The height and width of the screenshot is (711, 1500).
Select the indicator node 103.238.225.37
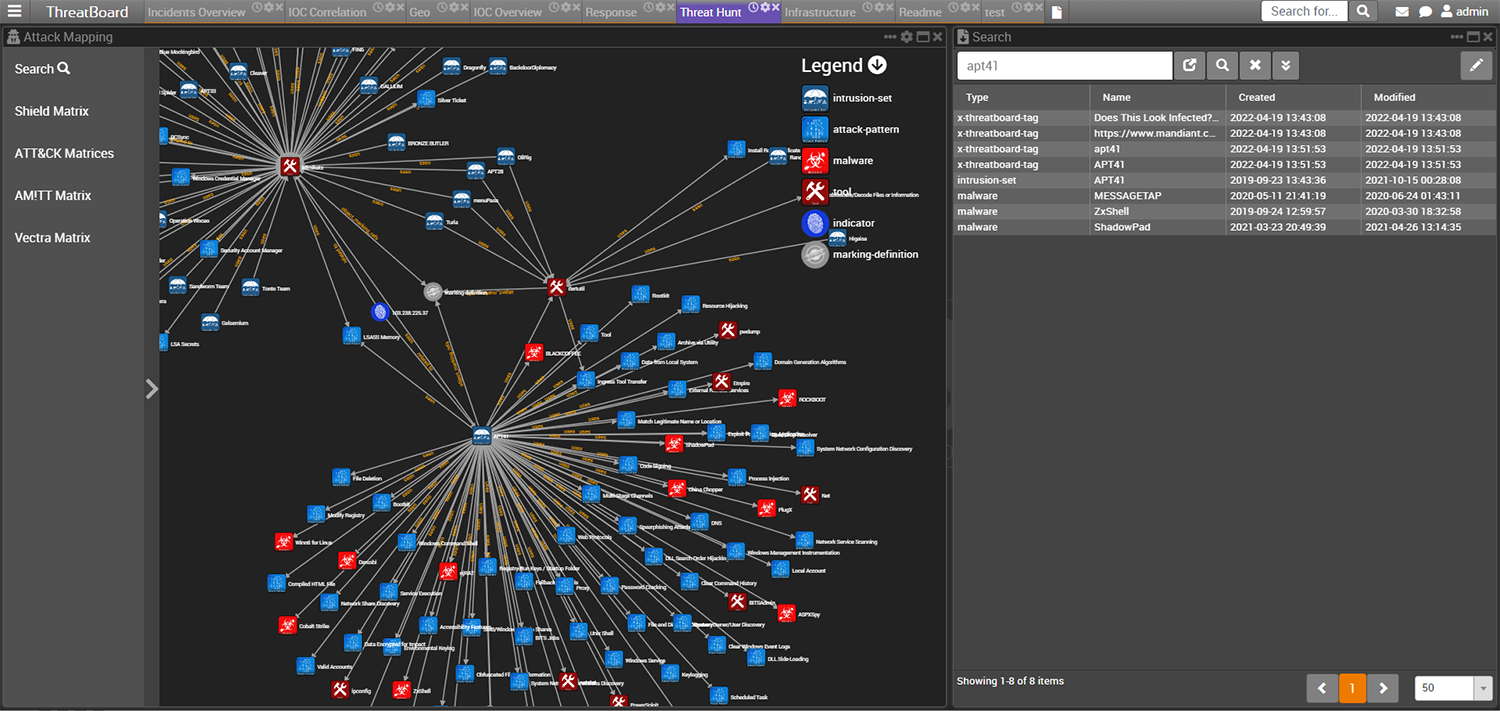pyautogui.click(x=380, y=313)
